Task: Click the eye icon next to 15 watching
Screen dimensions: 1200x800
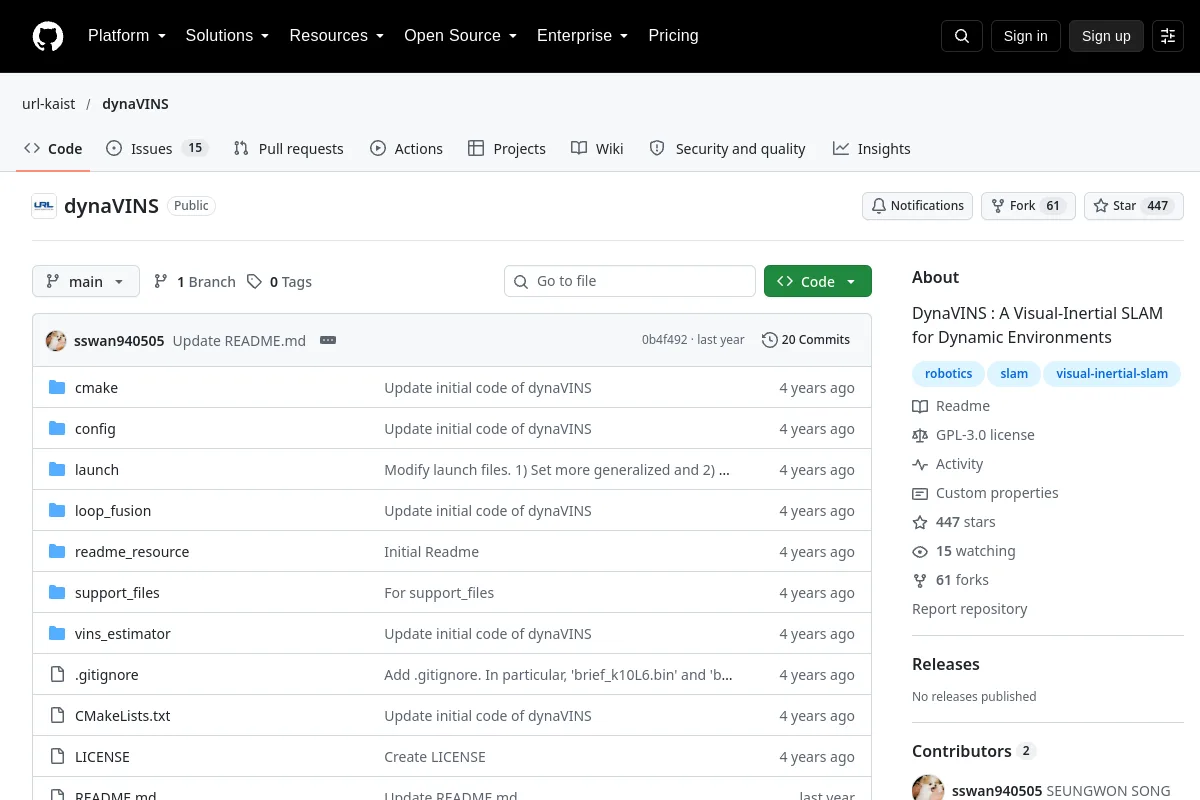Action: coord(920,551)
